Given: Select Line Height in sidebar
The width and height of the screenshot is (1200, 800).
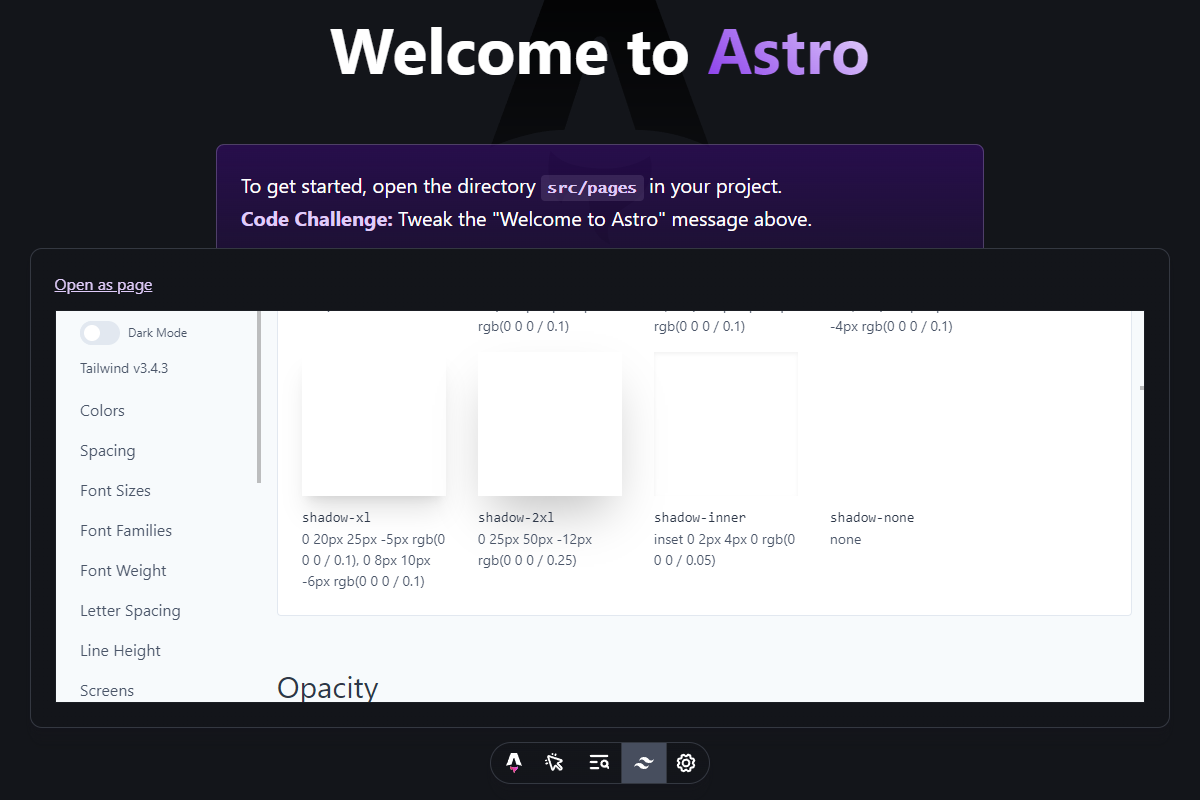Looking at the screenshot, I should (120, 651).
